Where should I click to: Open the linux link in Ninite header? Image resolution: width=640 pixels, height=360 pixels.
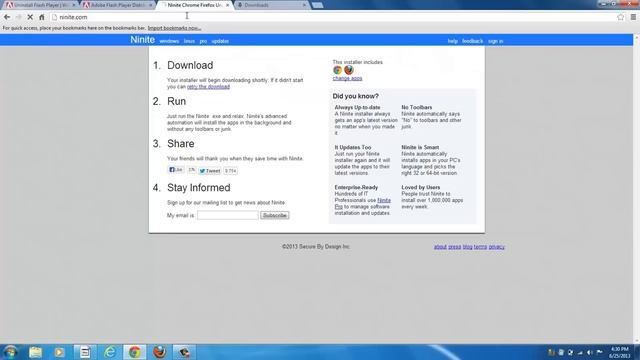tap(189, 41)
